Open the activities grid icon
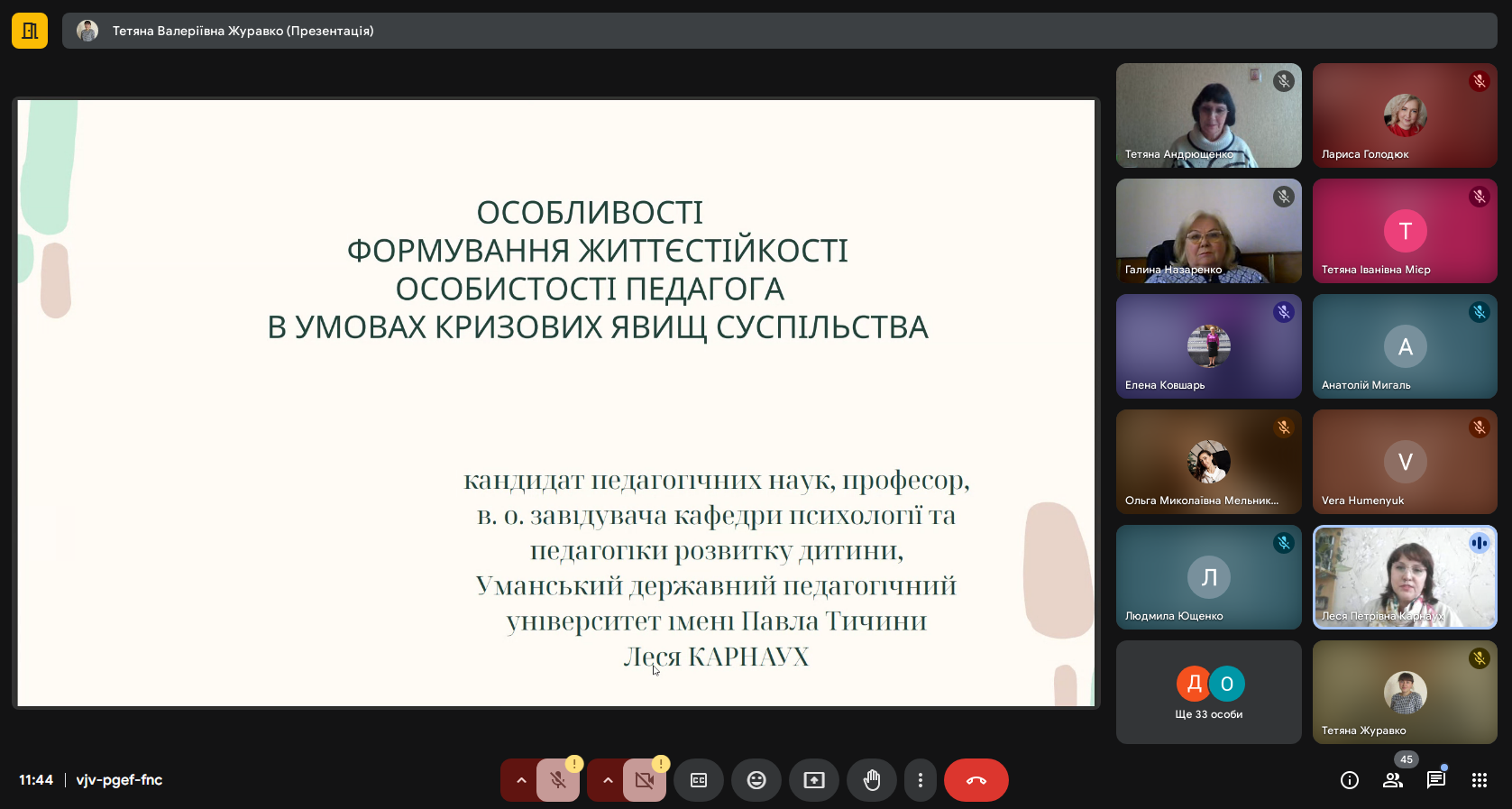1512x809 pixels. (x=1480, y=780)
